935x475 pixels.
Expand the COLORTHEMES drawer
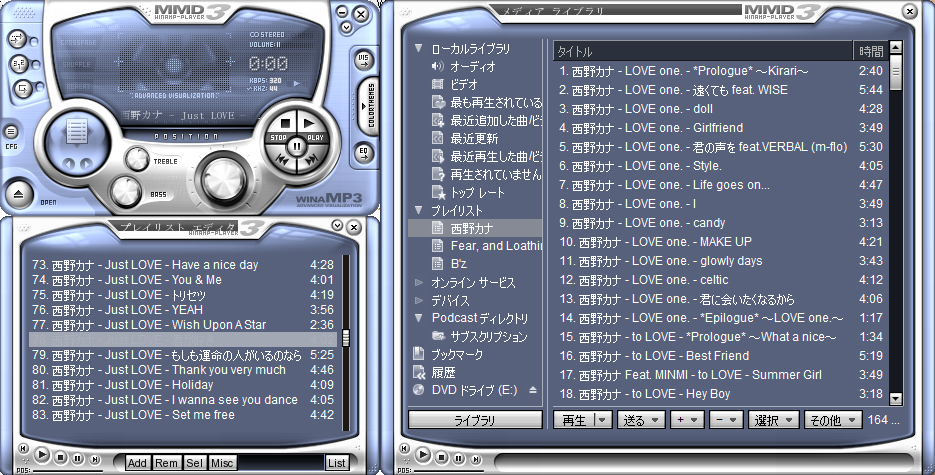pos(369,107)
